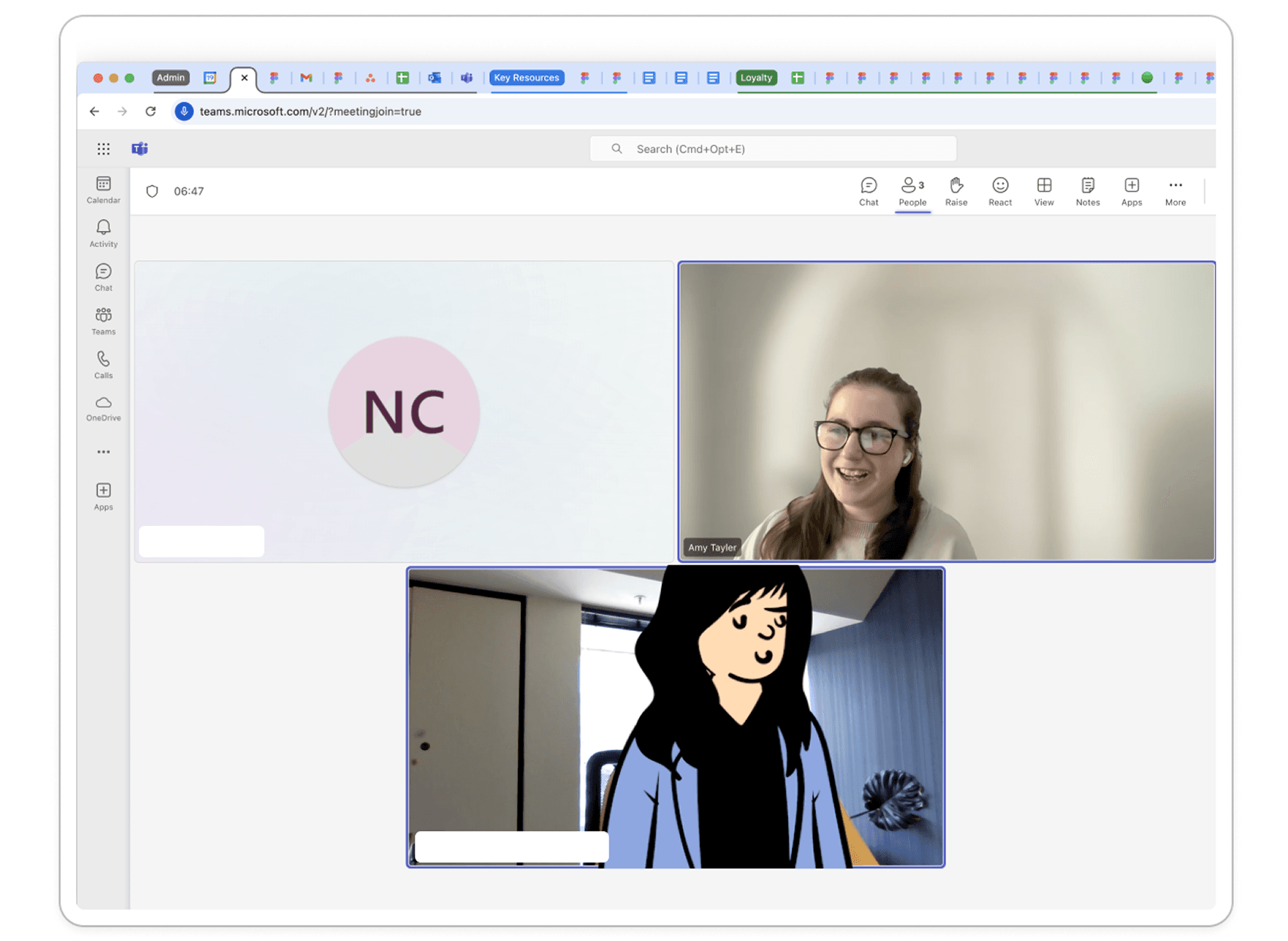Reload the page
The width and height of the screenshot is (1288, 941).
(x=150, y=112)
